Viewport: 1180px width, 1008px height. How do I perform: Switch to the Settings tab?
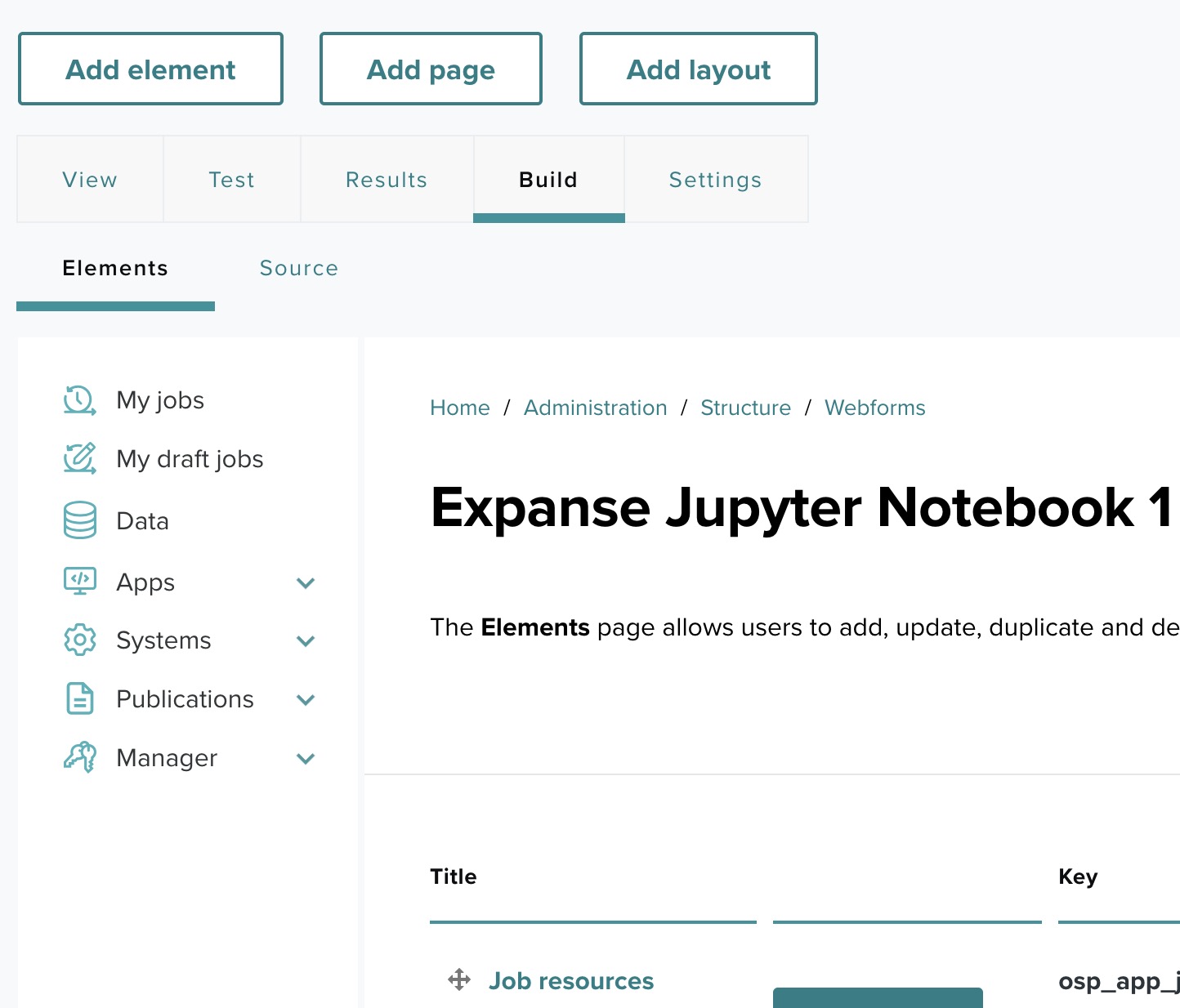click(715, 180)
